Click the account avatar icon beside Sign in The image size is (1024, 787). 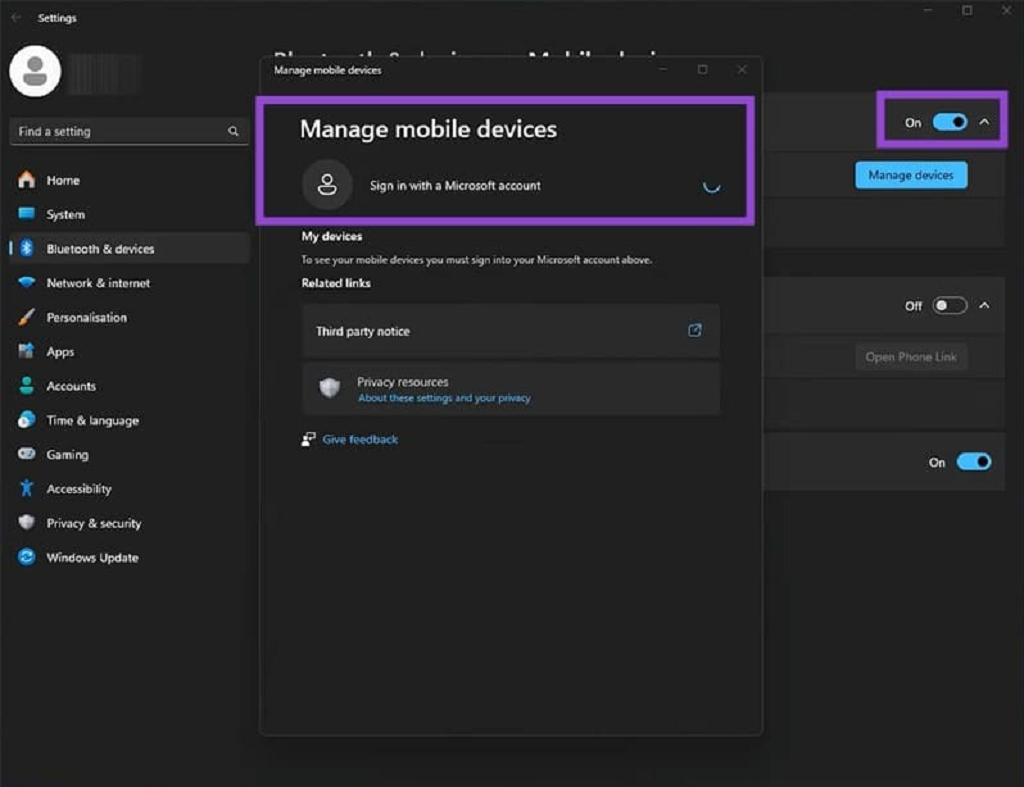click(327, 185)
